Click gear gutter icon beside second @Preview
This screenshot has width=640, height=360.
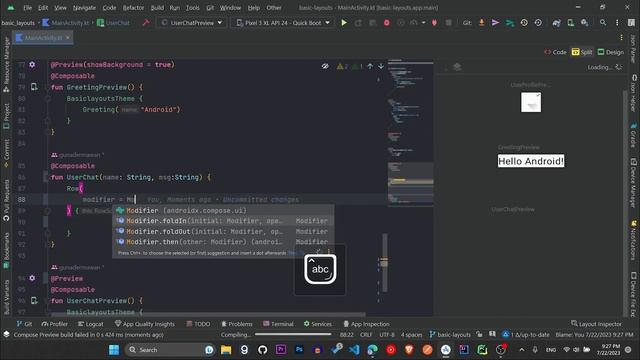32,278
